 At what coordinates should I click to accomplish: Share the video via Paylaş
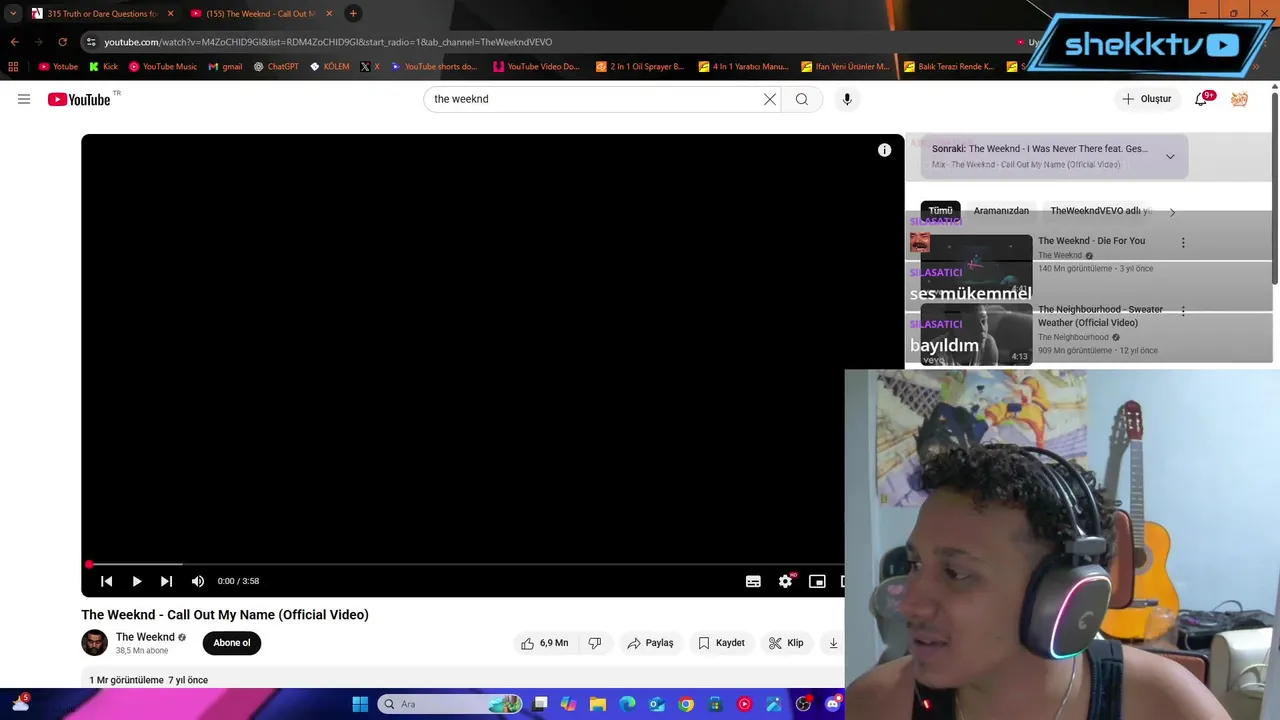(650, 643)
